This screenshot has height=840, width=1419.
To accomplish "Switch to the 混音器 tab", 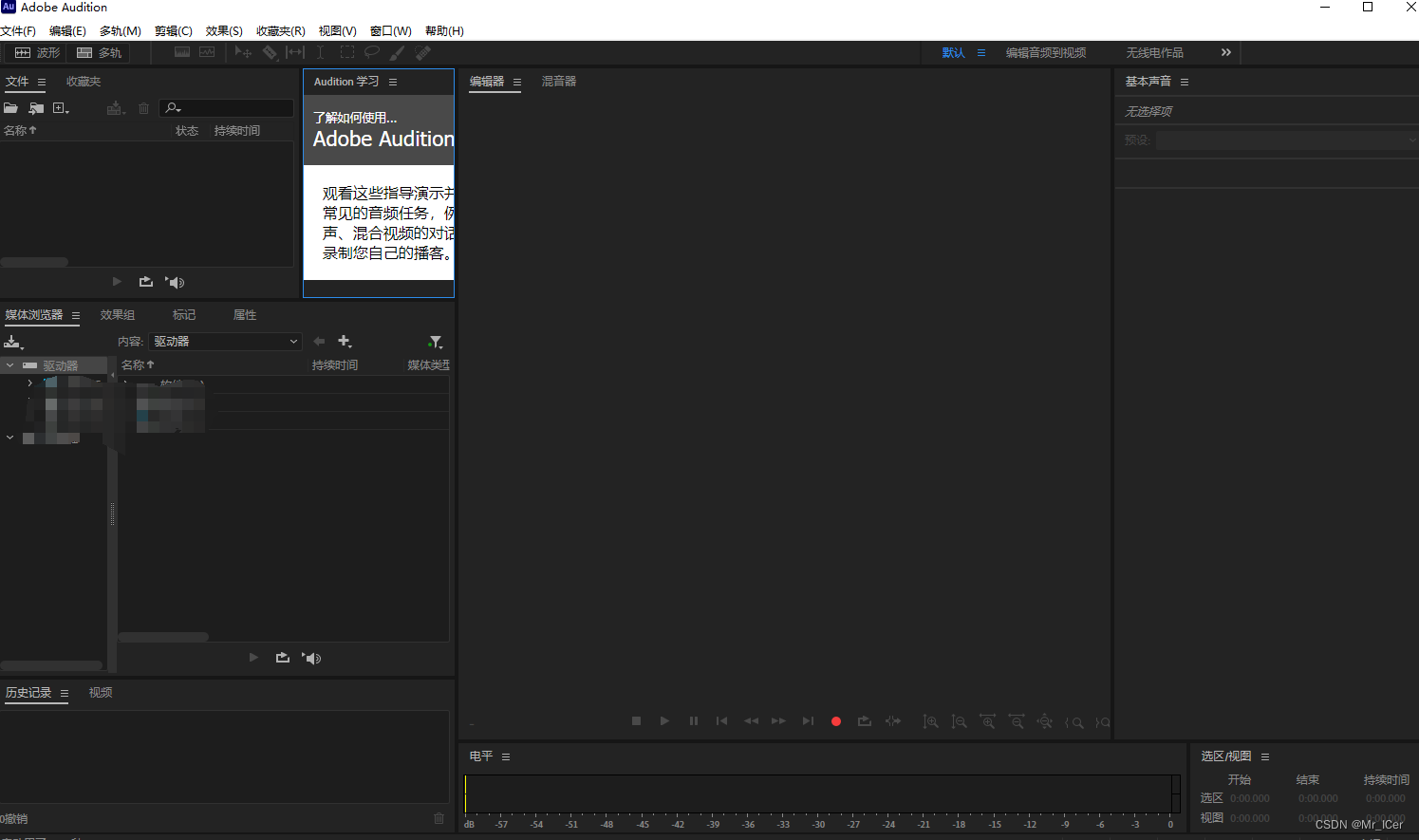I will pyautogui.click(x=559, y=82).
